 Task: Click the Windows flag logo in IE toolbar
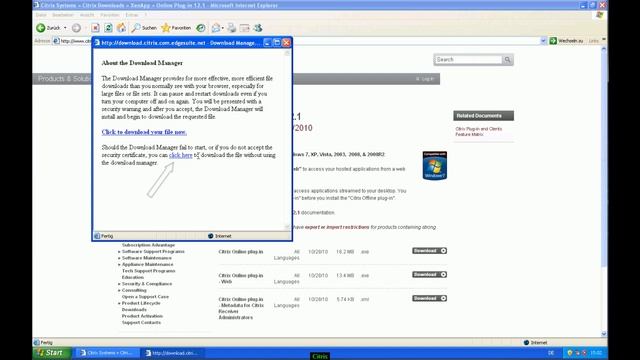pyautogui.click(x=599, y=15)
